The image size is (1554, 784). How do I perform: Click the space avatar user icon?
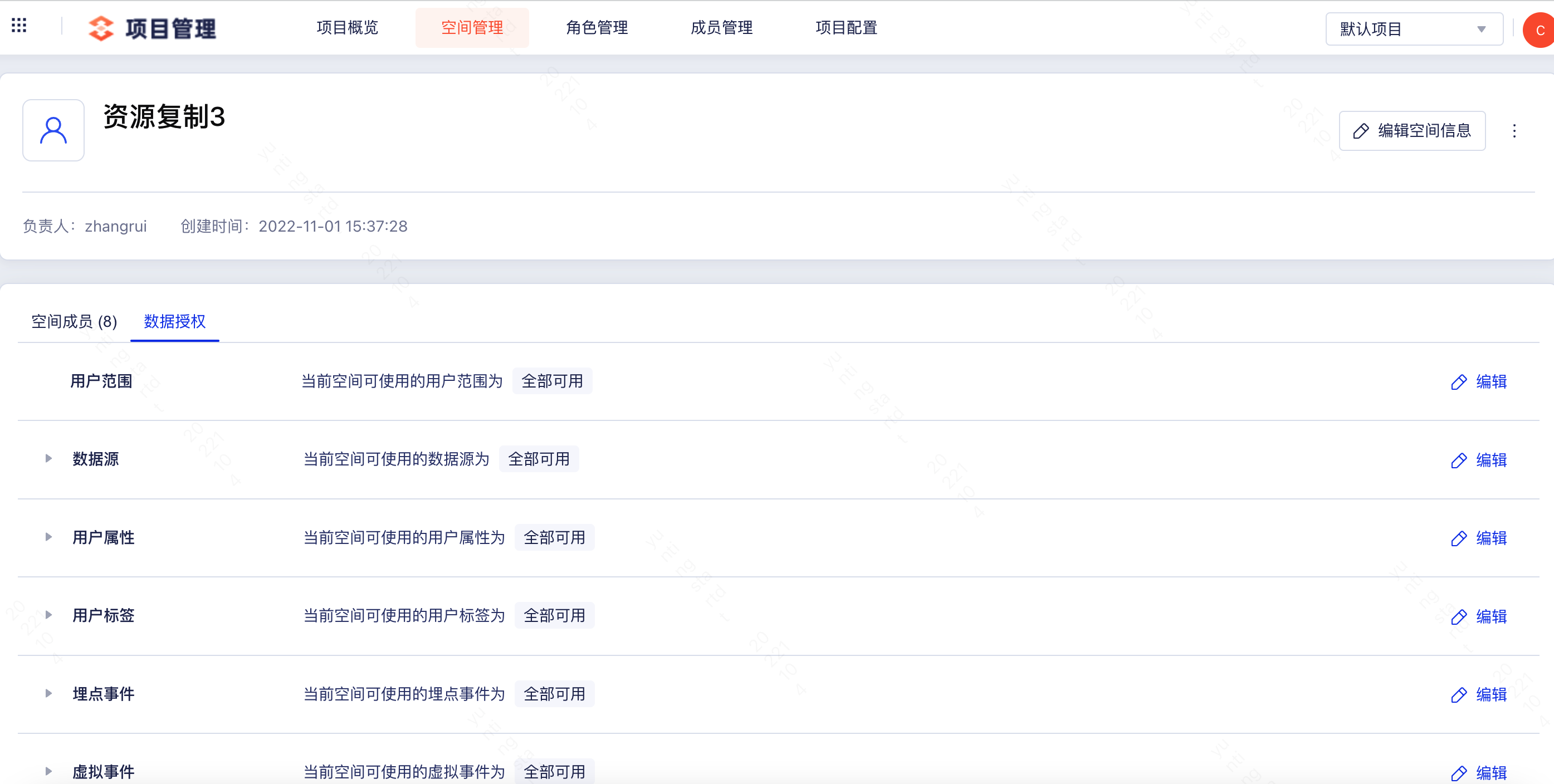tap(53, 130)
